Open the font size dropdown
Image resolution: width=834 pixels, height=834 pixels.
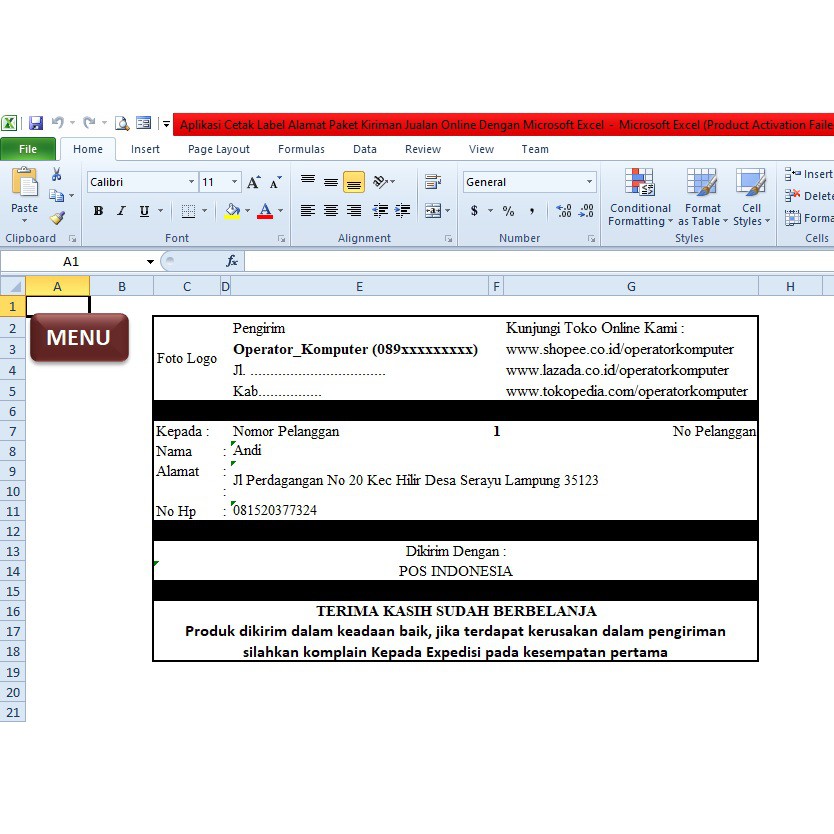pyautogui.click(x=234, y=182)
